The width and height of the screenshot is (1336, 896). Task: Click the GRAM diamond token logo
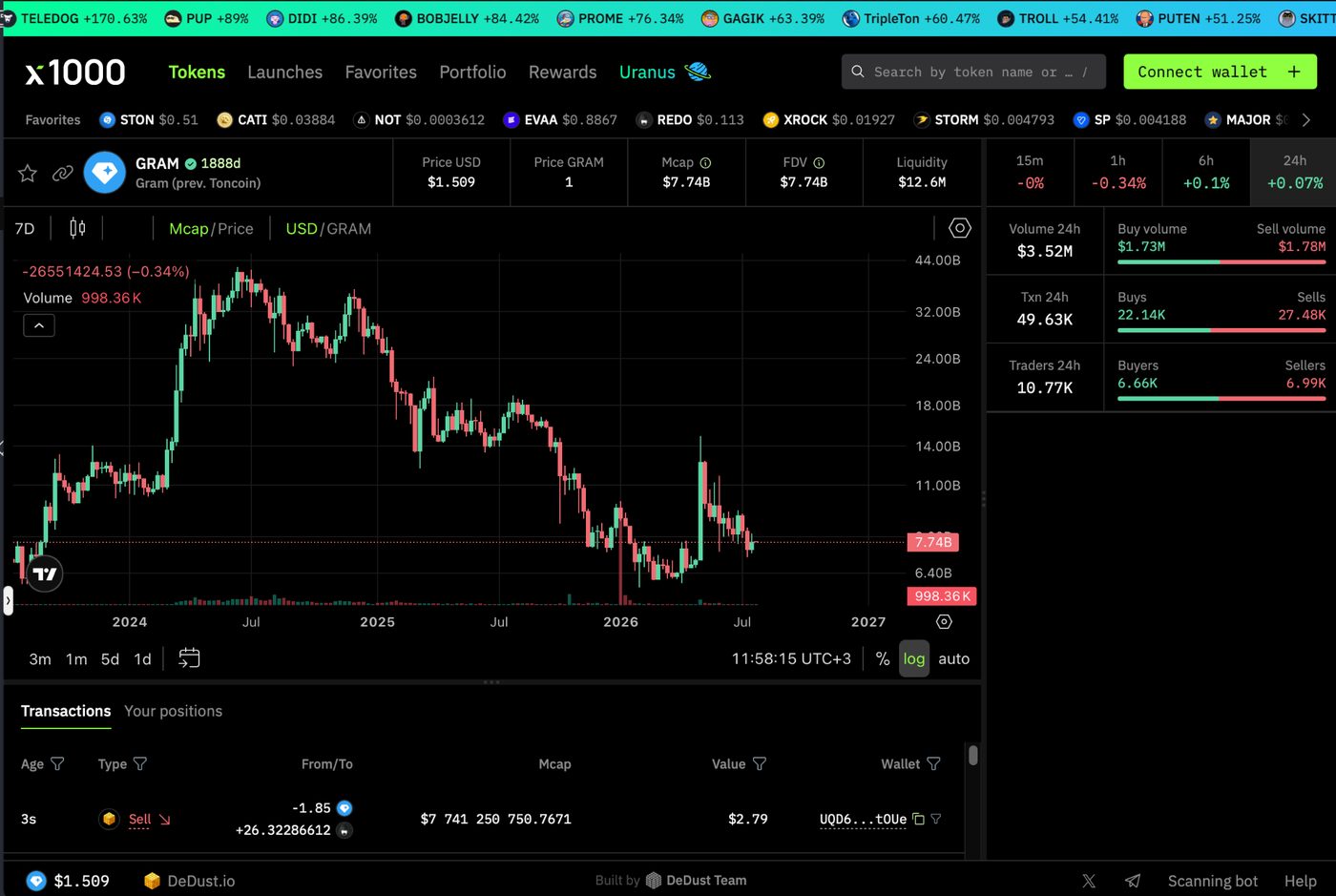tap(105, 173)
